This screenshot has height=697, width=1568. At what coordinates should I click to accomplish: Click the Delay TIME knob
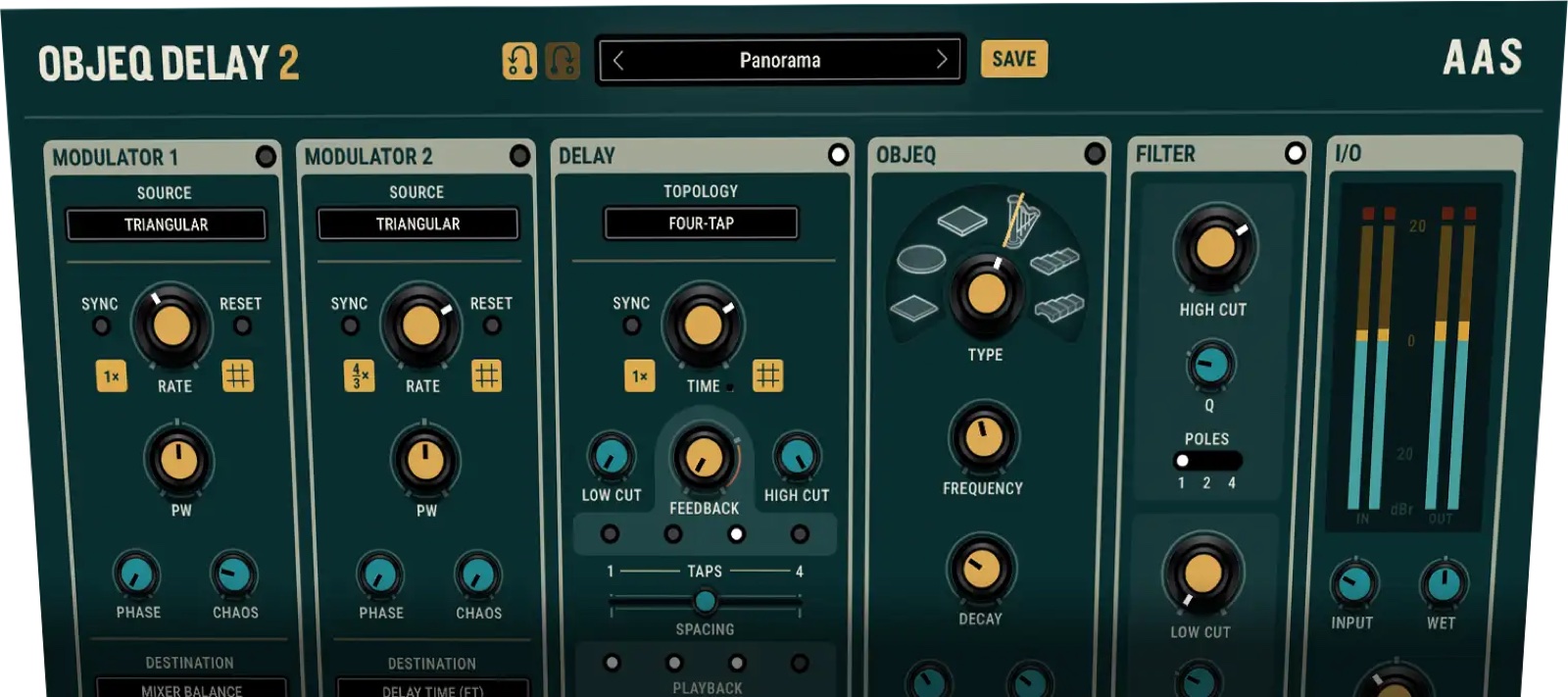click(703, 324)
